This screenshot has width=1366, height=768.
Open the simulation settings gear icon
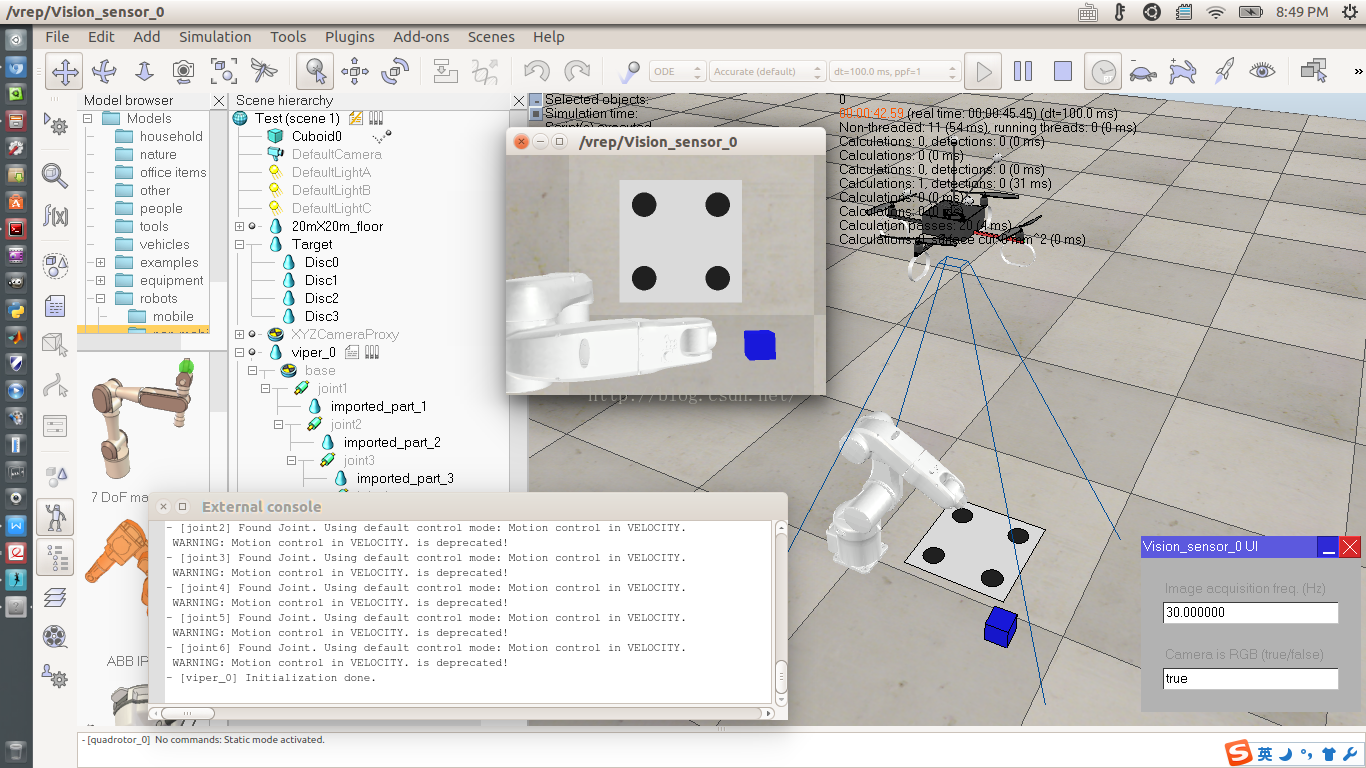pos(56,124)
